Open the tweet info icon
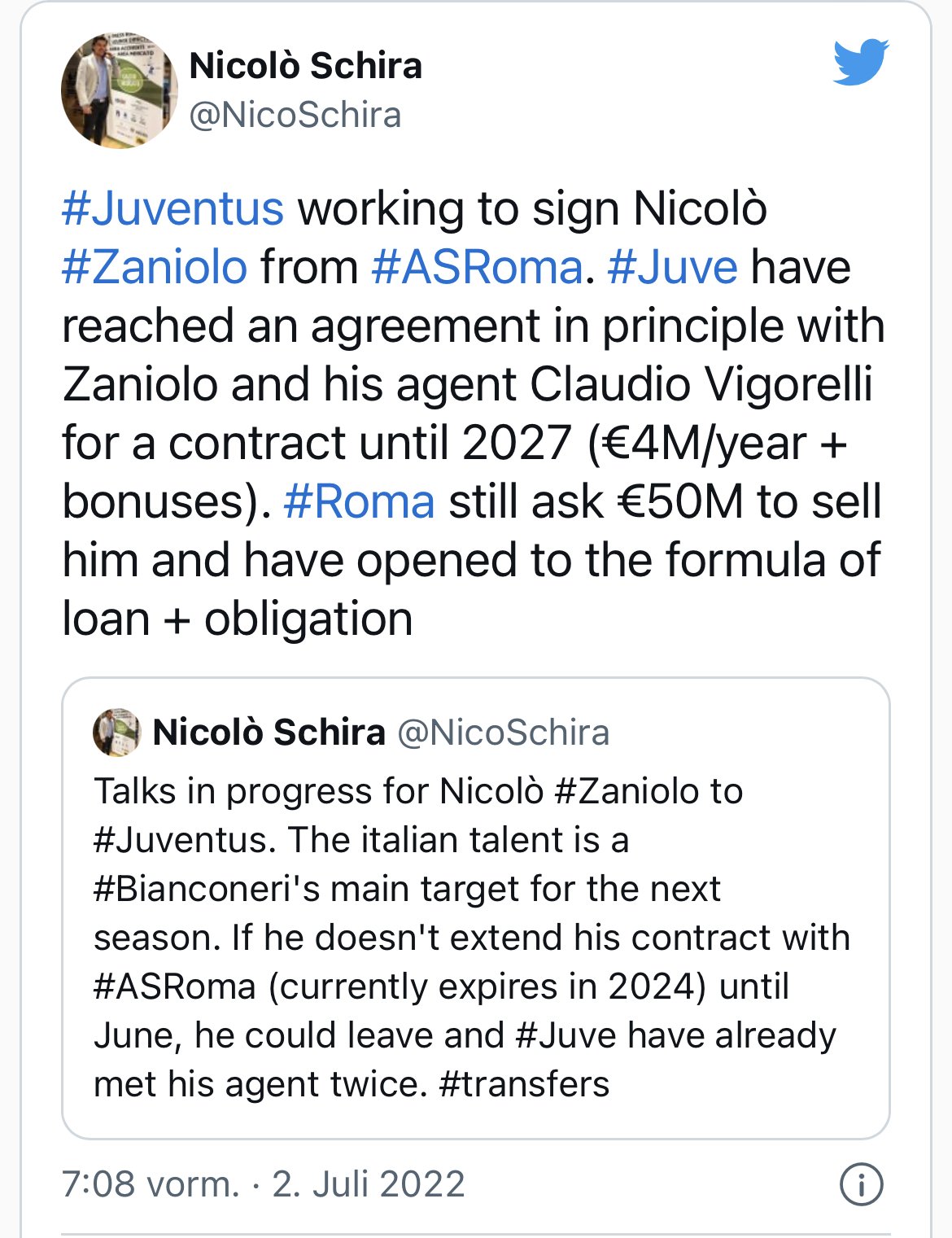The height and width of the screenshot is (1238, 952). (861, 1184)
